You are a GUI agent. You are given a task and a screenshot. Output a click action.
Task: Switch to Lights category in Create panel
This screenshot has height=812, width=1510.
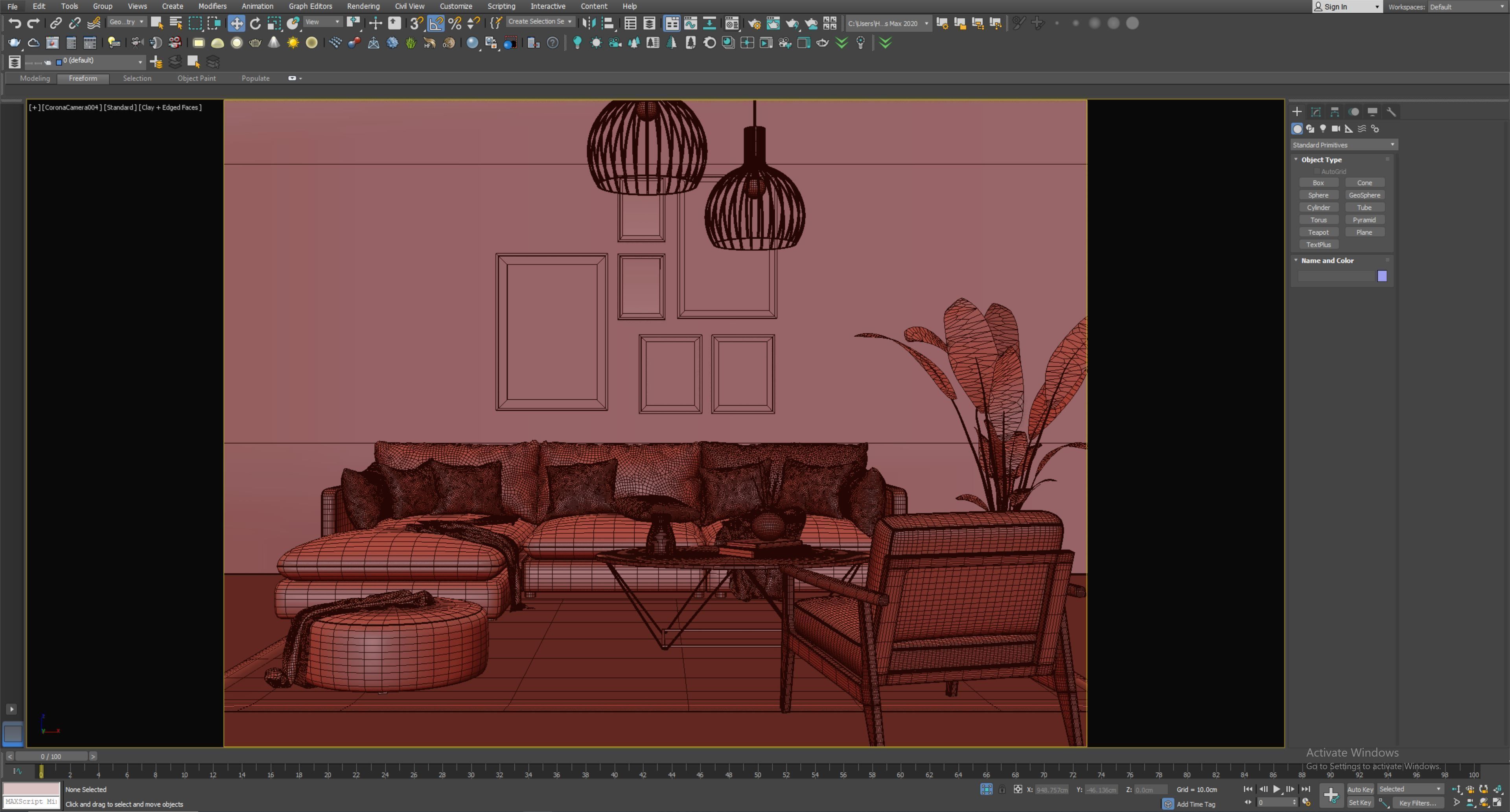coord(1323,129)
